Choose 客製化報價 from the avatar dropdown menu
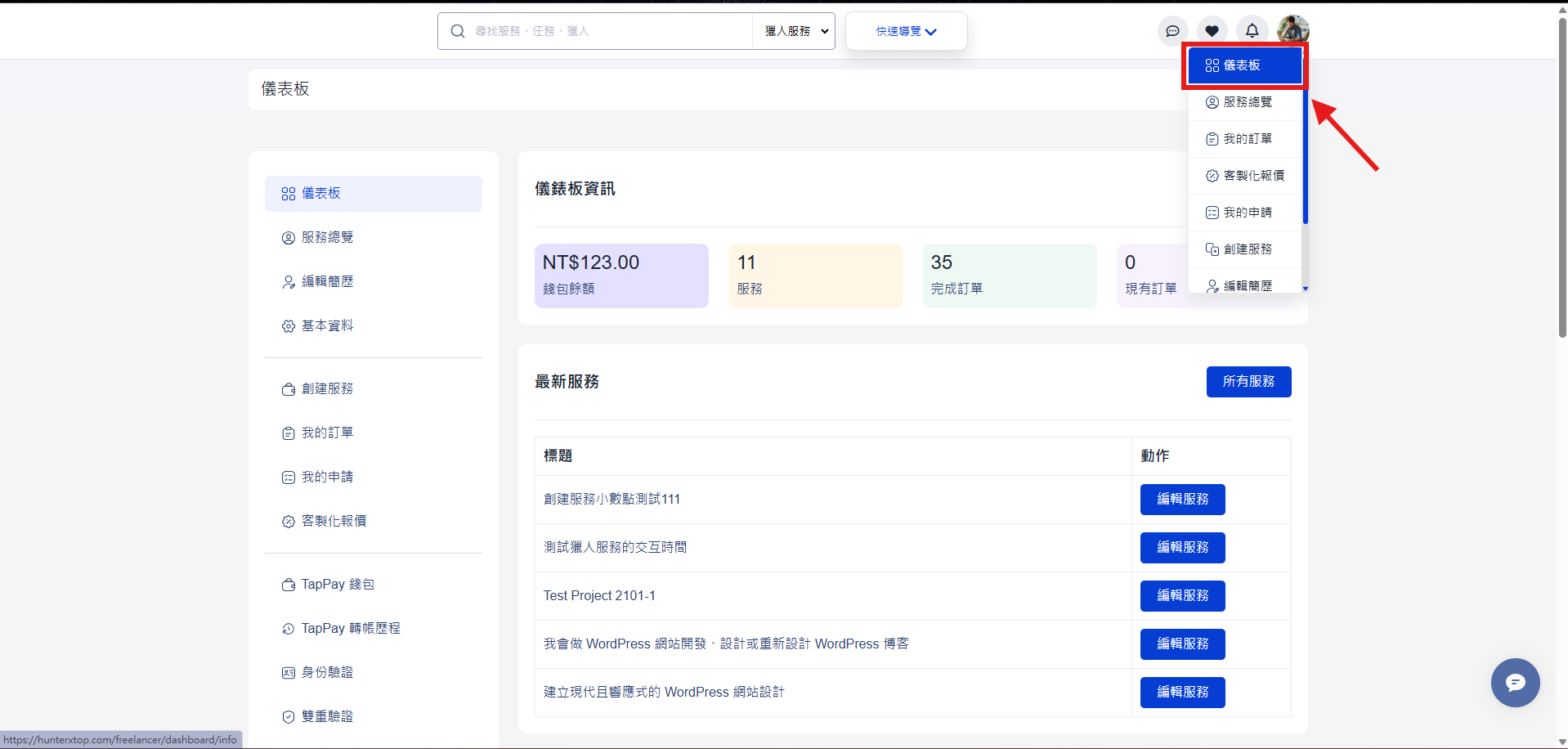The height and width of the screenshot is (749, 1568). coord(1252,176)
